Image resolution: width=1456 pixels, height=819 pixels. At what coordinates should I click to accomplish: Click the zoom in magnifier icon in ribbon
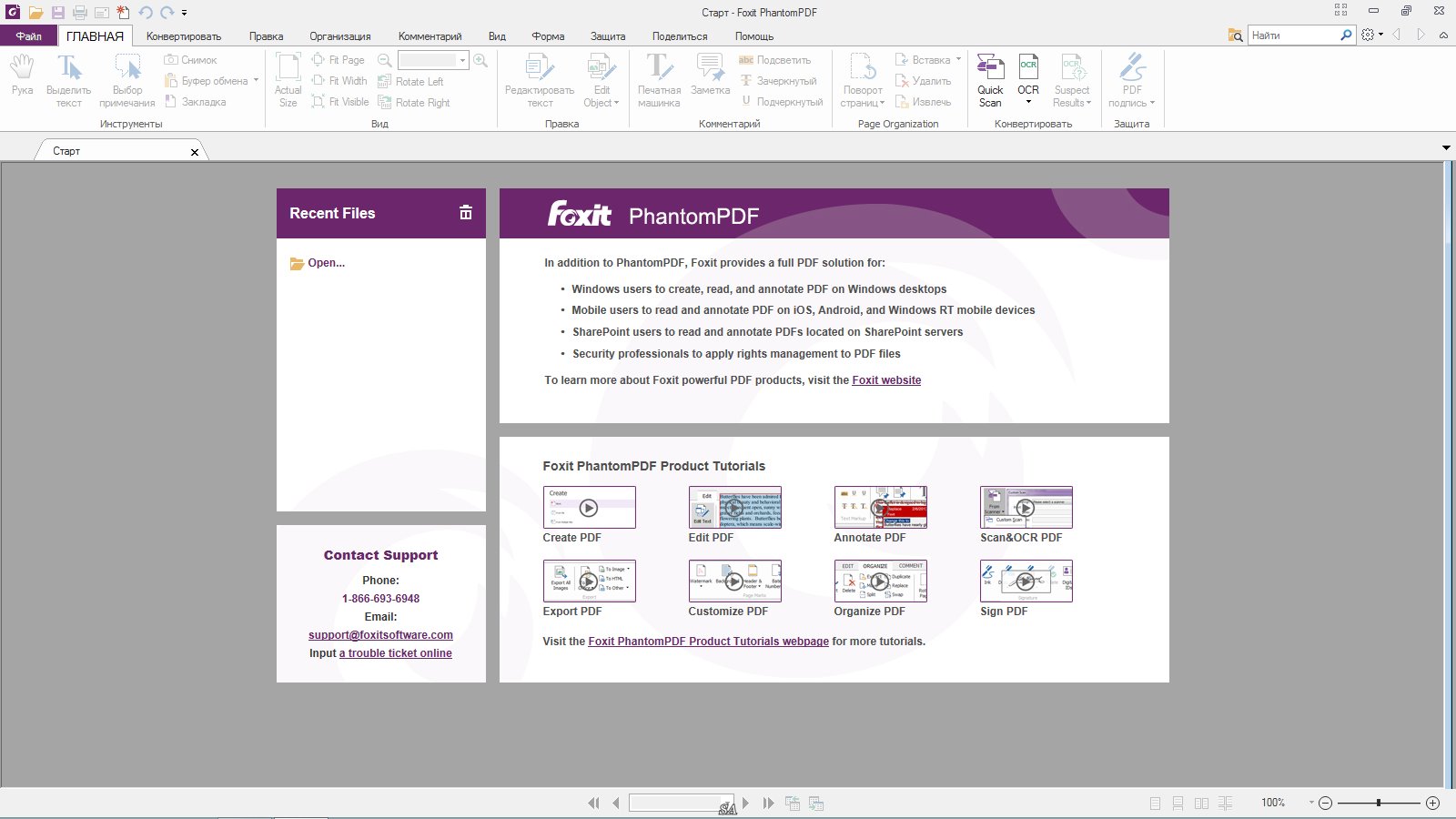click(480, 60)
